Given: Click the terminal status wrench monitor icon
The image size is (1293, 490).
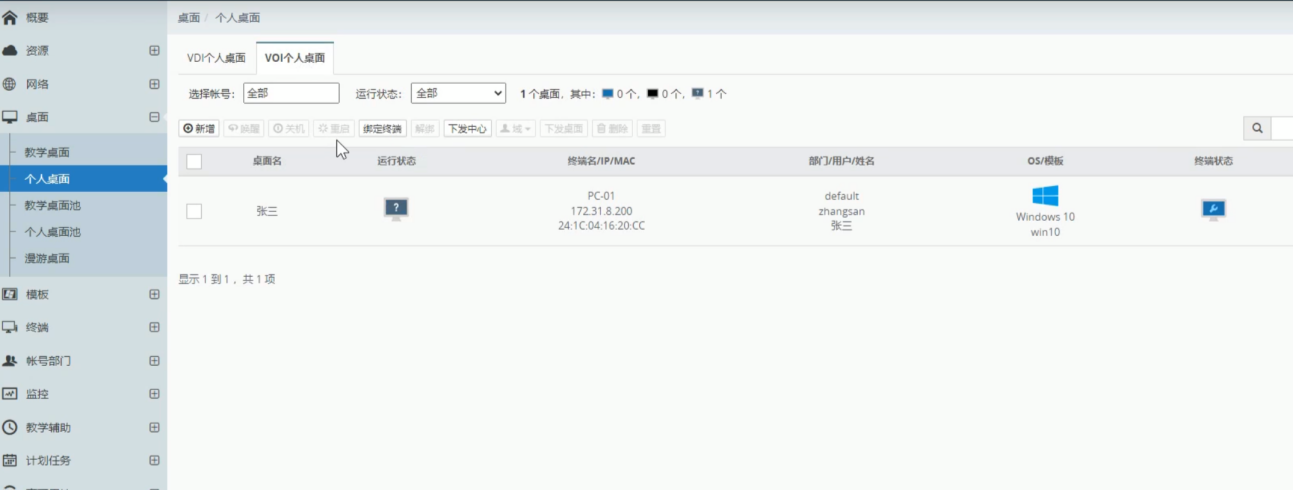Looking at the screenshot, I should (x=1213, y=209).
